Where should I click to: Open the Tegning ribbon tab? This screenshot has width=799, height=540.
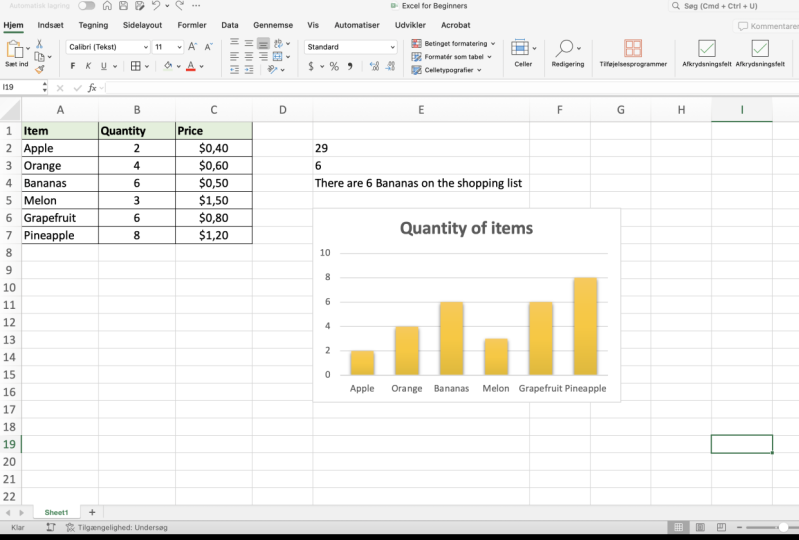93,25
